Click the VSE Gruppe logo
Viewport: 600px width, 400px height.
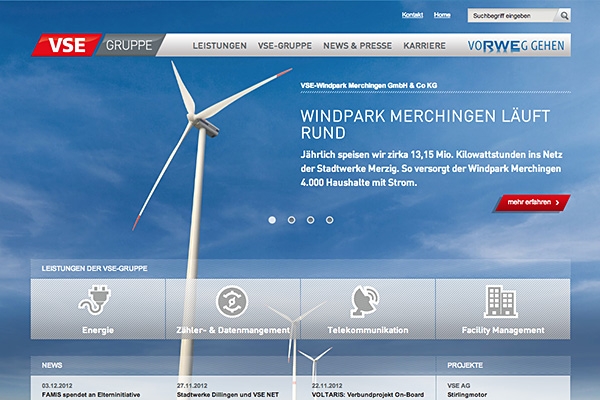coord(95,46)
